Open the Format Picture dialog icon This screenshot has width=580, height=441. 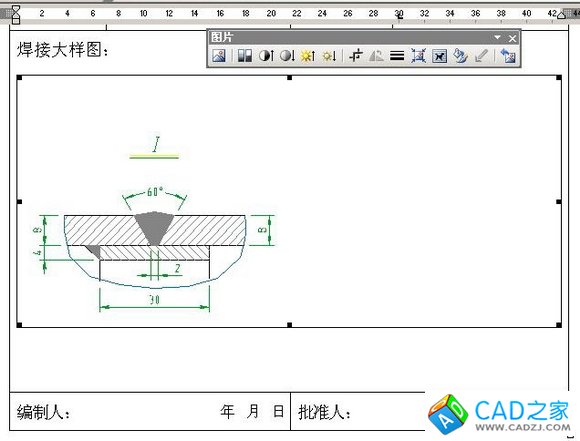click(x=461, y=56)
